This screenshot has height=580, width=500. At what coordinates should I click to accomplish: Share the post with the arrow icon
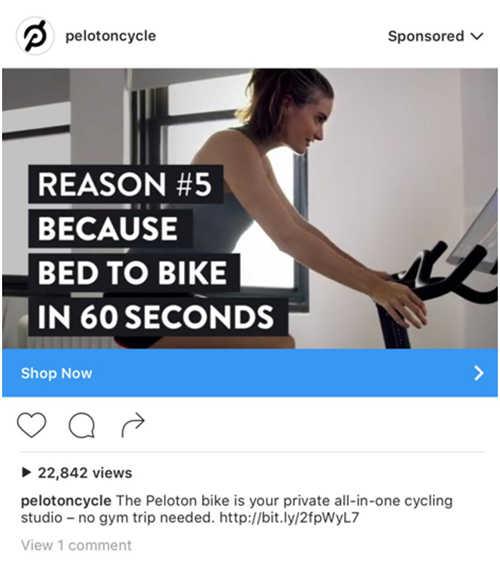[x=133, y=425]
